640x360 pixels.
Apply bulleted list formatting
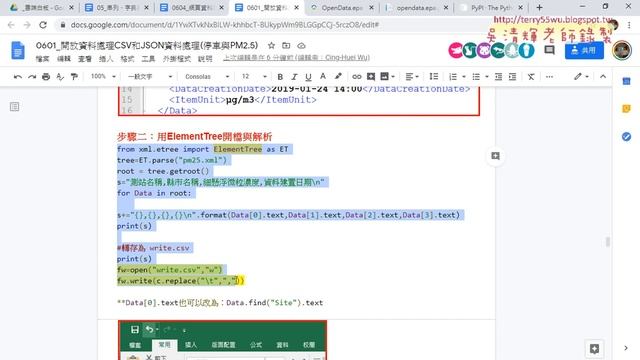[x=476, y=77]
